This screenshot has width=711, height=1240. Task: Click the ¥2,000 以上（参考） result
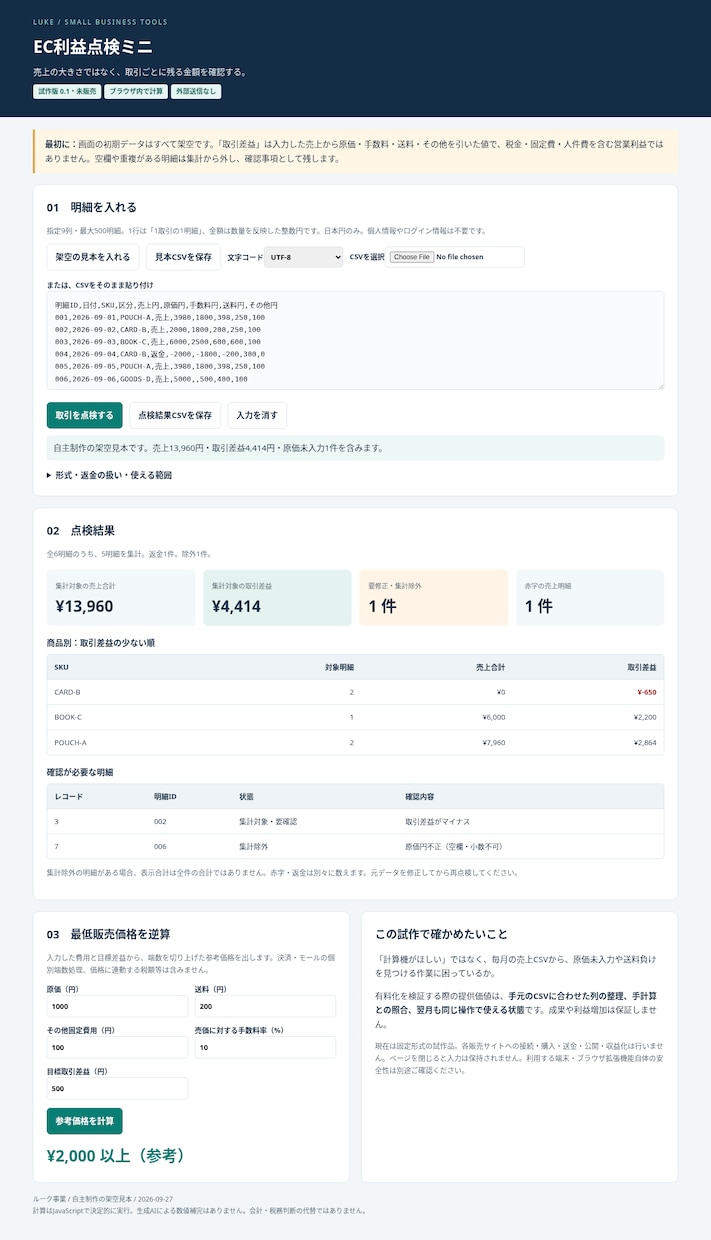tap(117, 1156)
